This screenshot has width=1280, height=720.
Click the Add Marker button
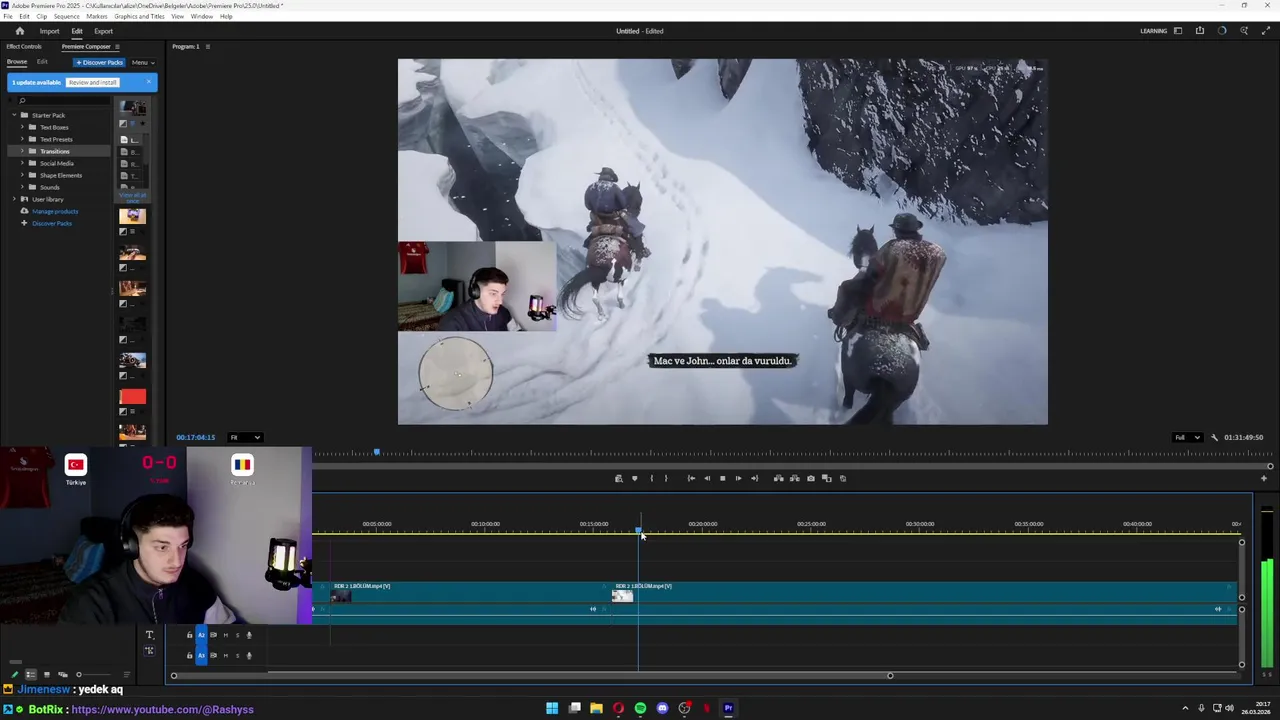coord(634,478)
